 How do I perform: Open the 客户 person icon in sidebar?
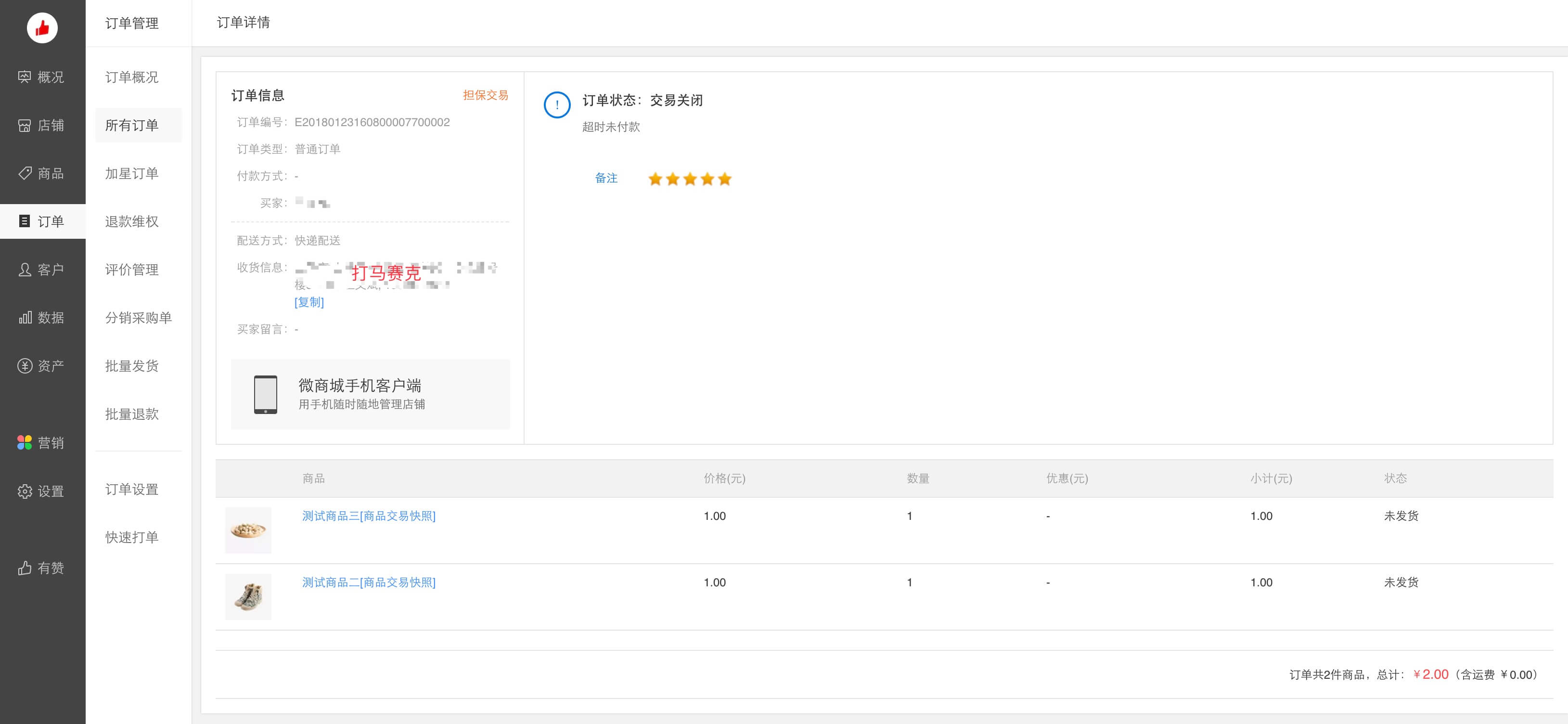coord(25,269)
